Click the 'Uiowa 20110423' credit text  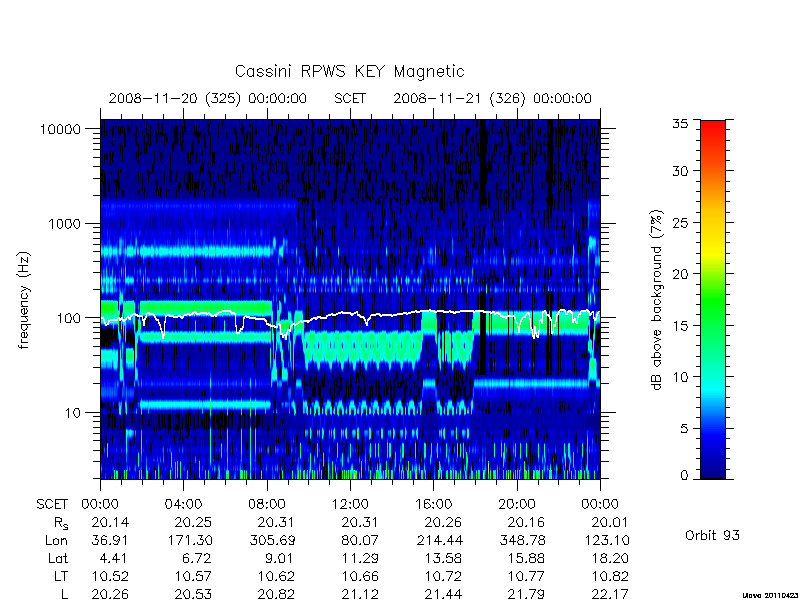point(771,595)
